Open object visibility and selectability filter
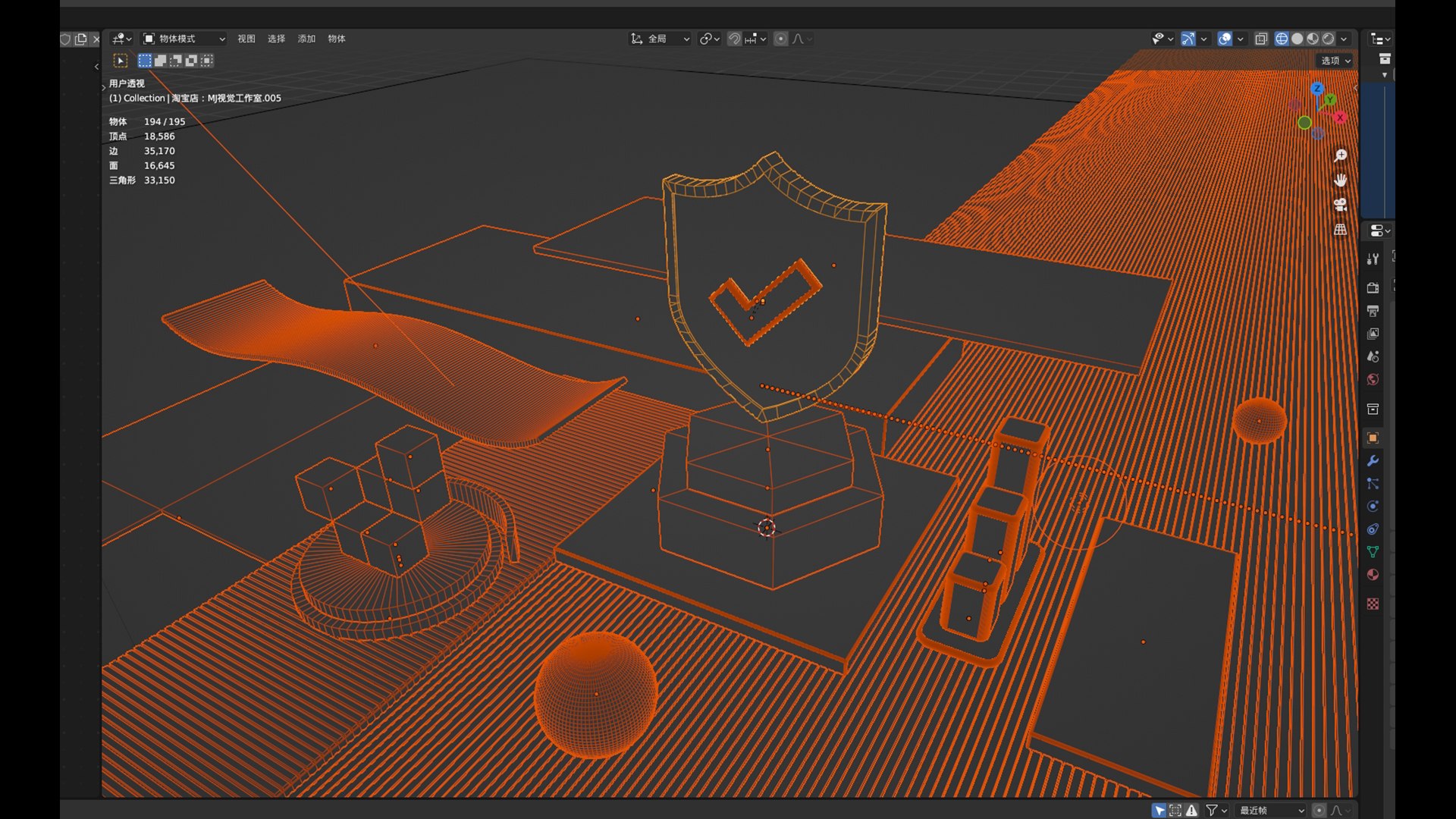Viewport: 1456px width, 819px height. (x=1162, y=39)
